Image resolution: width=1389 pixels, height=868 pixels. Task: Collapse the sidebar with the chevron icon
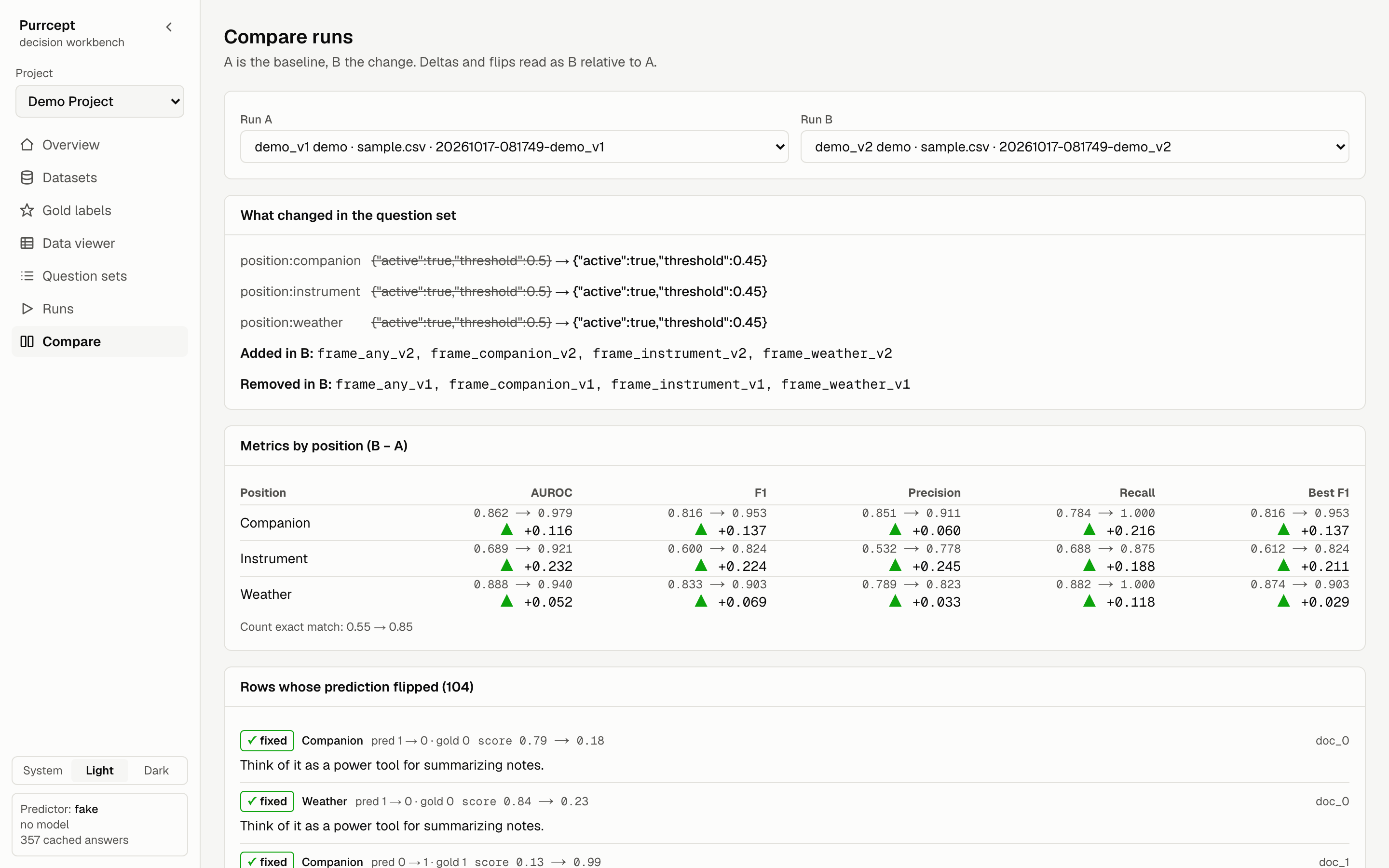pos(169,27)
